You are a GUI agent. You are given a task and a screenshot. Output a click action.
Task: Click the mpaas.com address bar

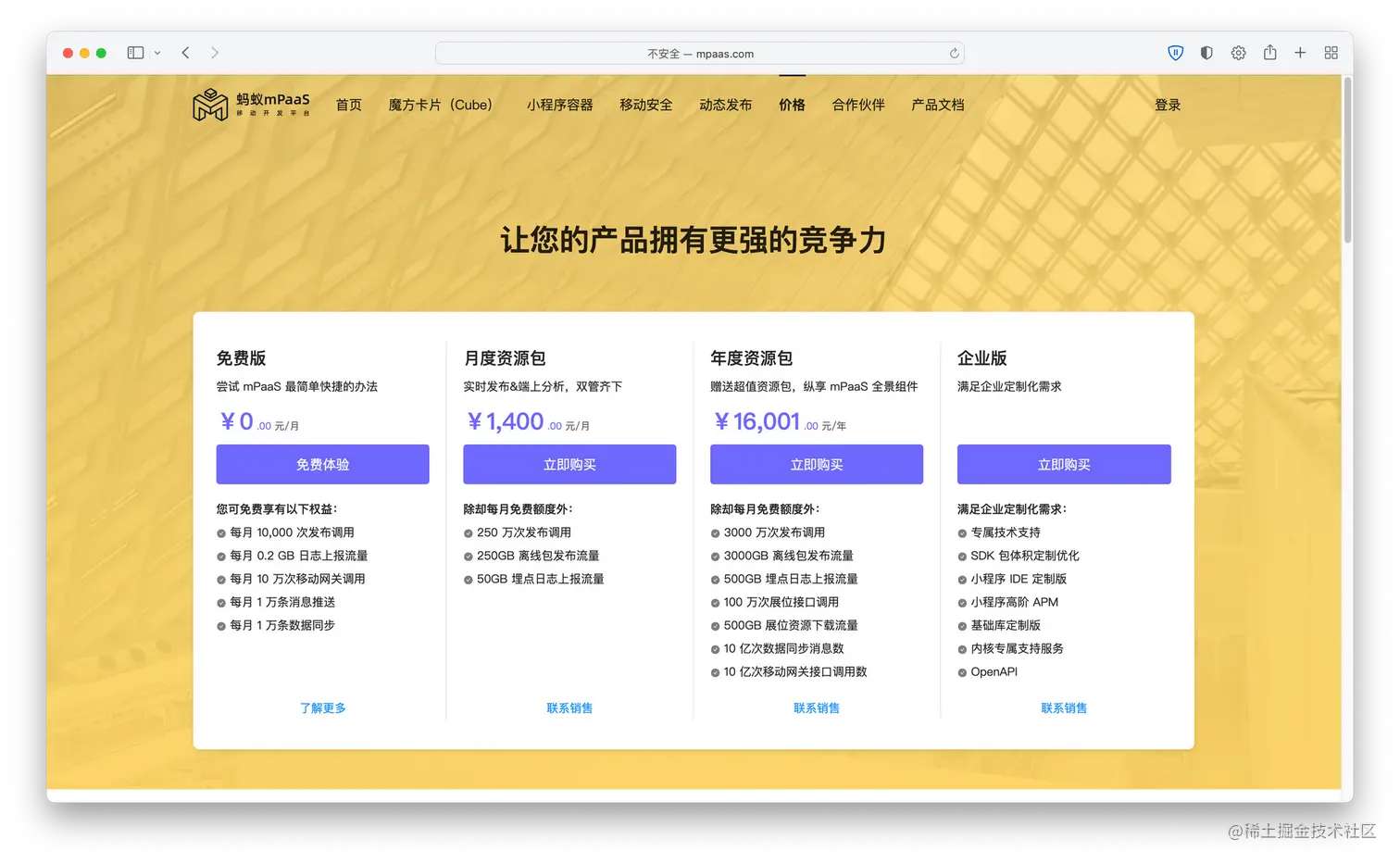pos(700,54)
